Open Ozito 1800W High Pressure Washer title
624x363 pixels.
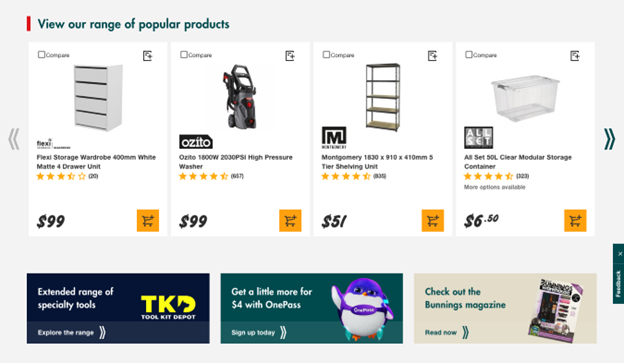(236, 162)
